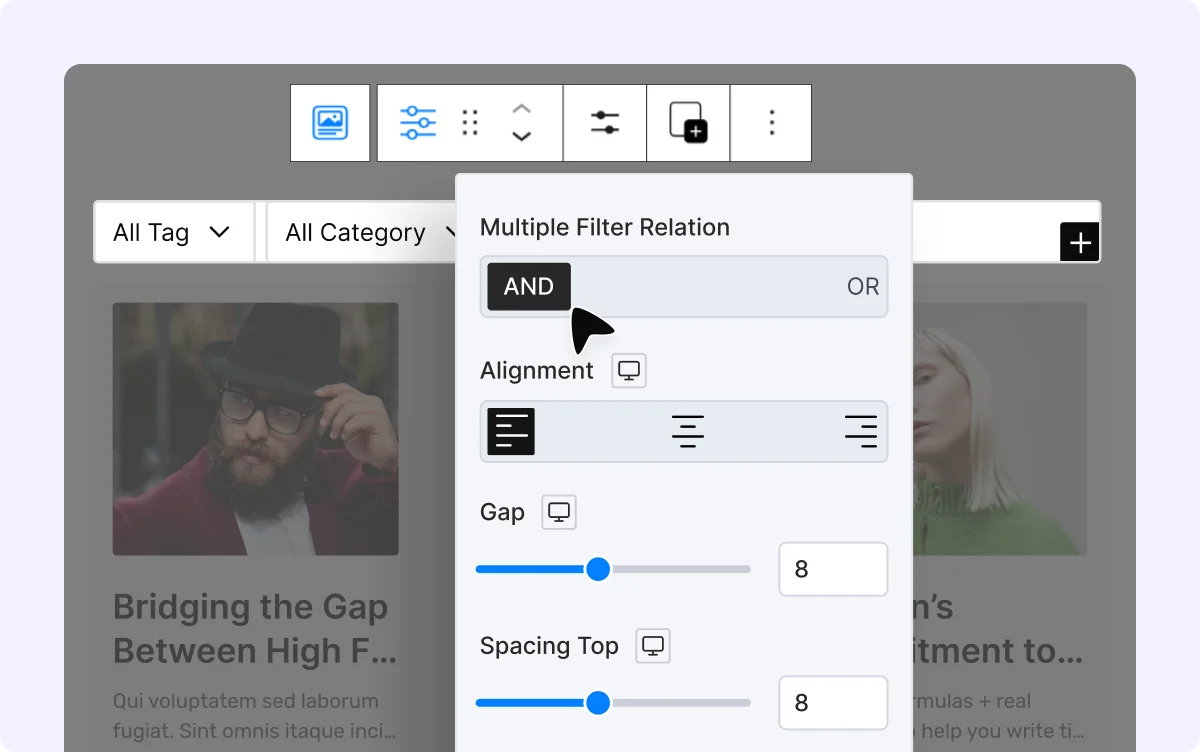The image size is (1200, 752).
Task: Open responsive device selector beside Gap
Action: click(x=559, y=512)
